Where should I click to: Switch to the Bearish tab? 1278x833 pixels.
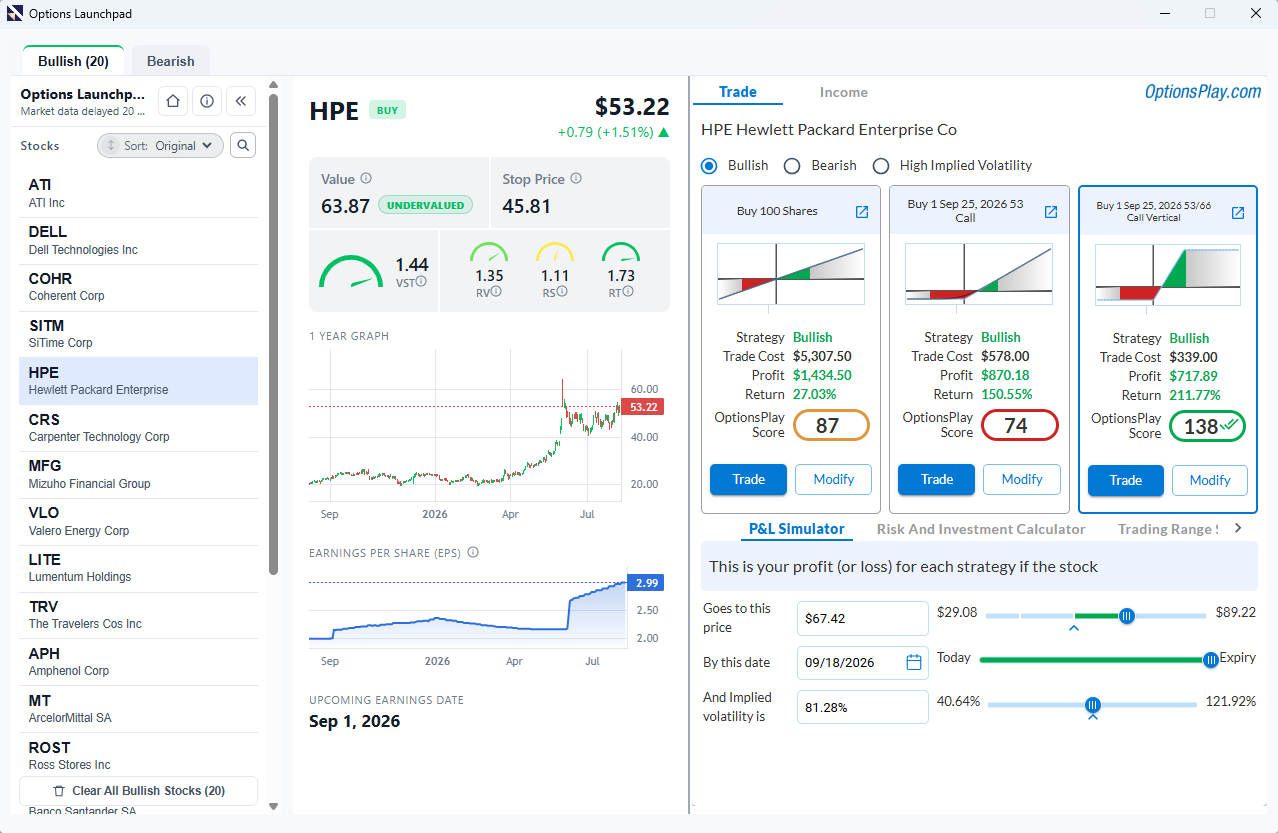pyautogui.click(x=171, y=61)
